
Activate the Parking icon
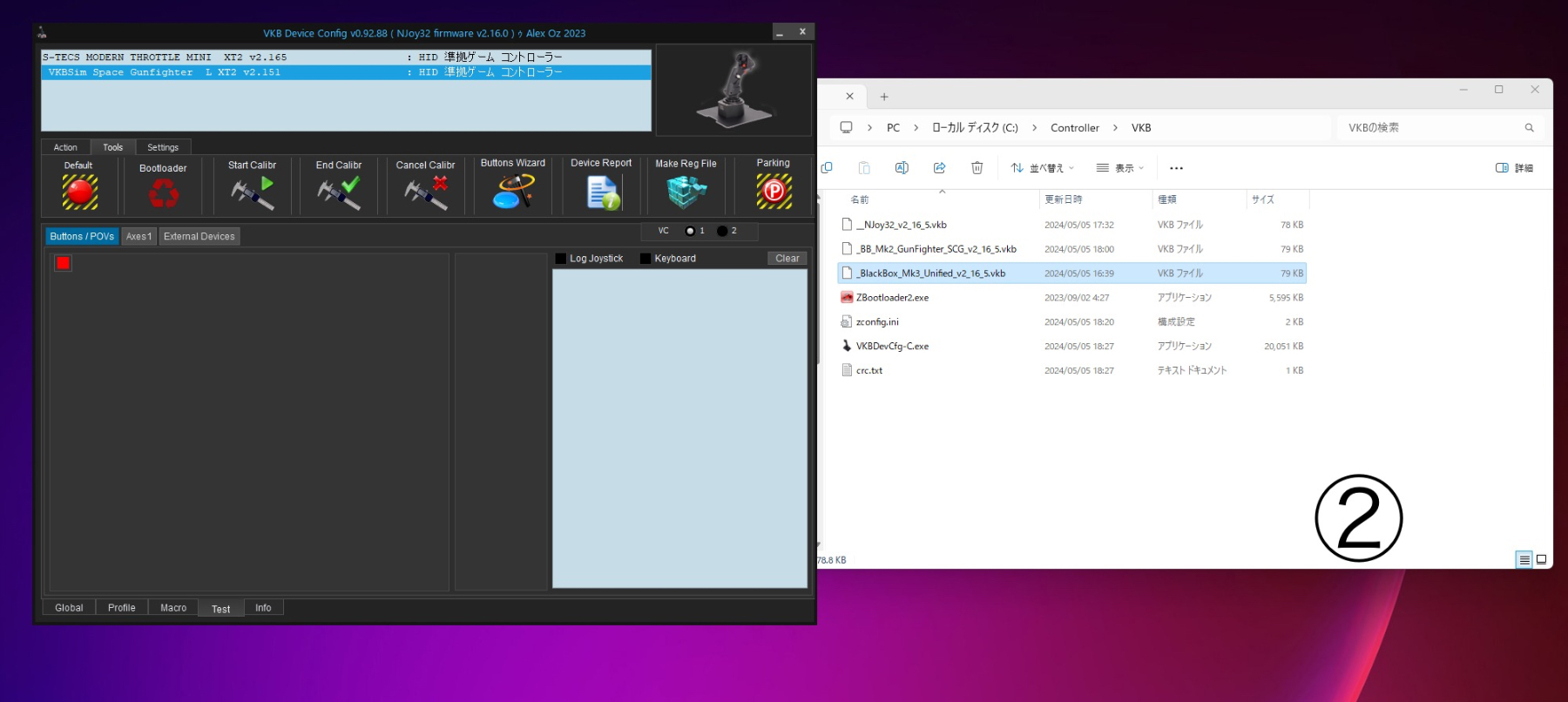(x=774, y=192)
